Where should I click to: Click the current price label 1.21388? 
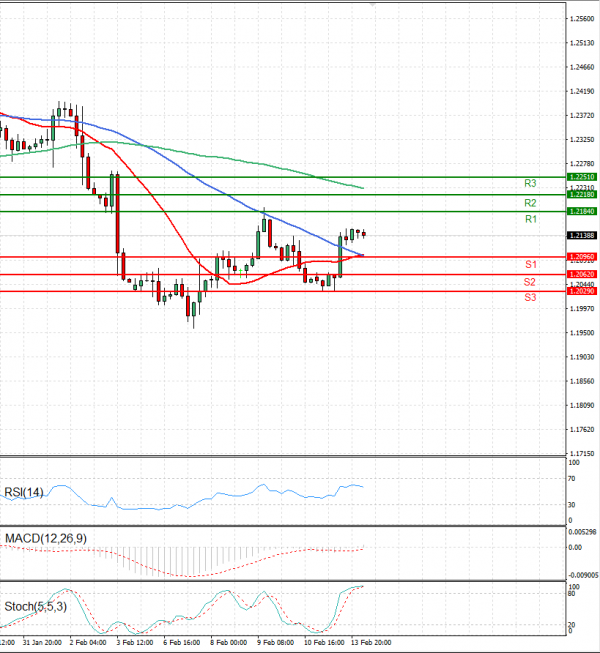pos(583,236)
